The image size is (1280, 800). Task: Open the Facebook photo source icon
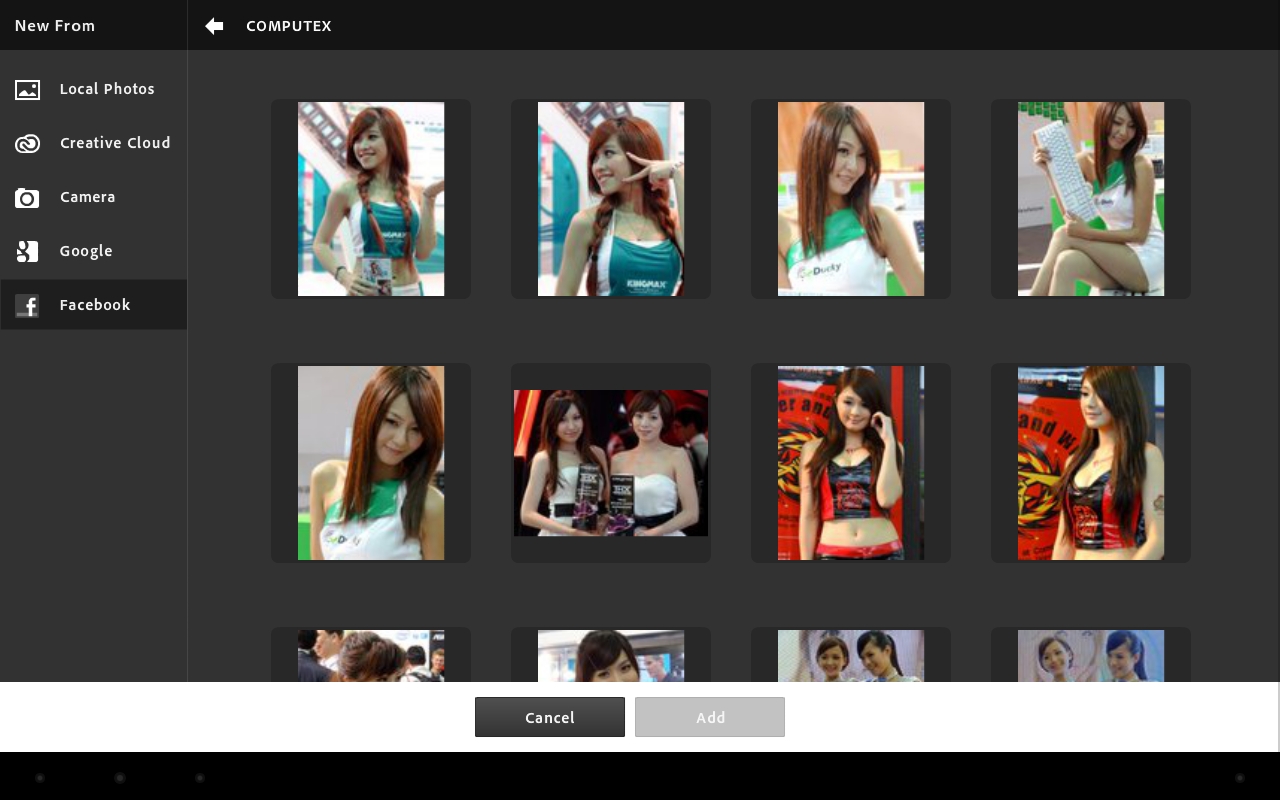tap(27, 306)
